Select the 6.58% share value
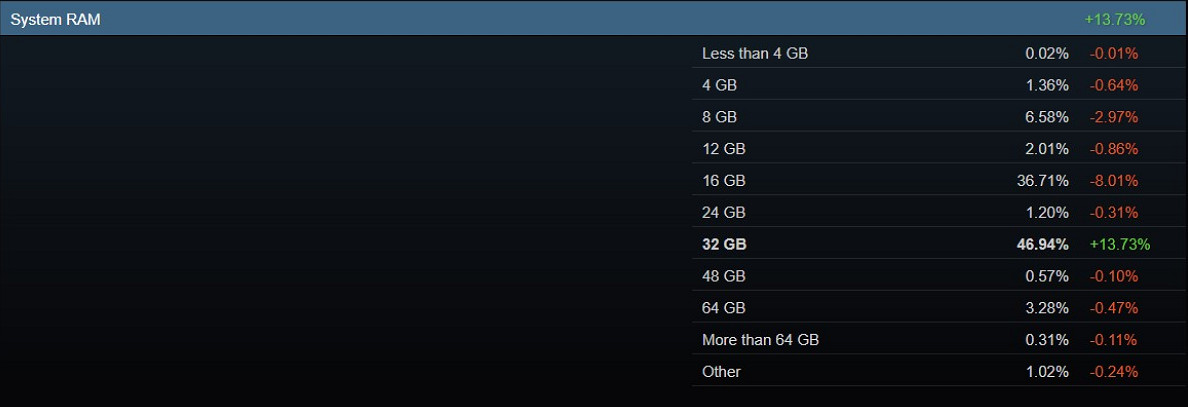This screenshot has height=407, width=1188. [1046, 117]
